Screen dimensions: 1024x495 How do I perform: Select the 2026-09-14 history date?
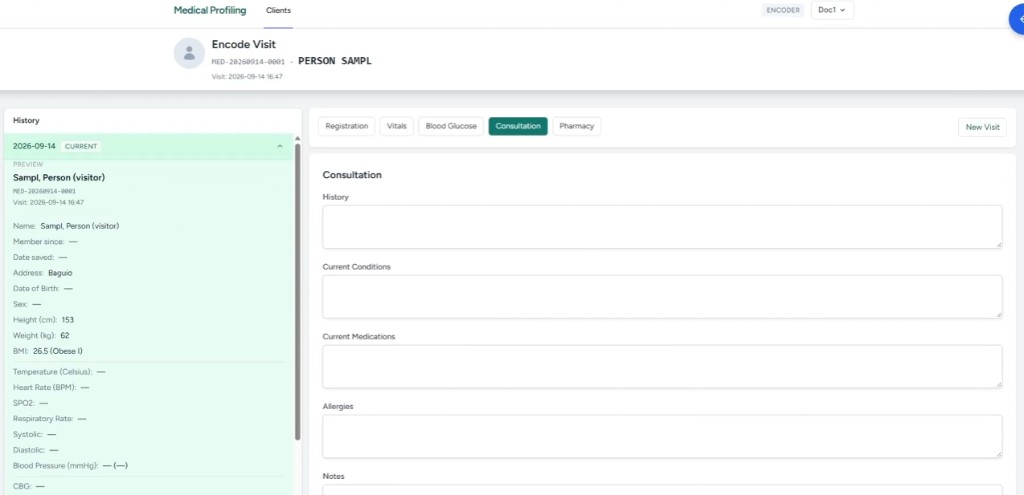click(34, 146)
